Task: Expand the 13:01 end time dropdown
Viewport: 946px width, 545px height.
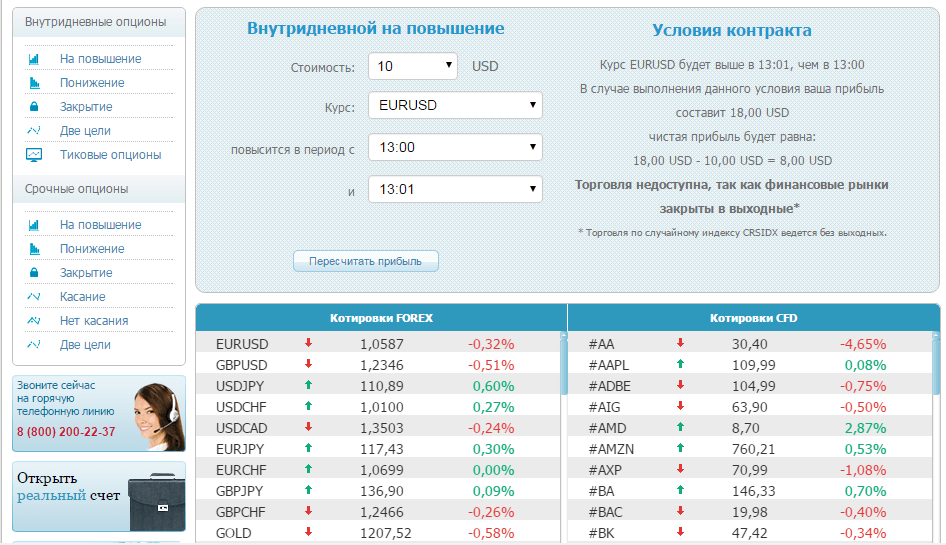Action: coord(456,189)
